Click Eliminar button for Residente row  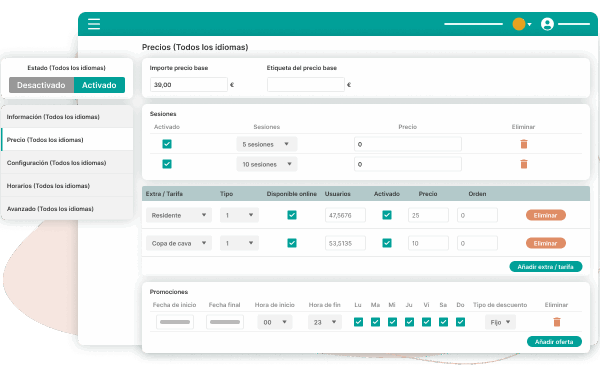coord(546,215)
